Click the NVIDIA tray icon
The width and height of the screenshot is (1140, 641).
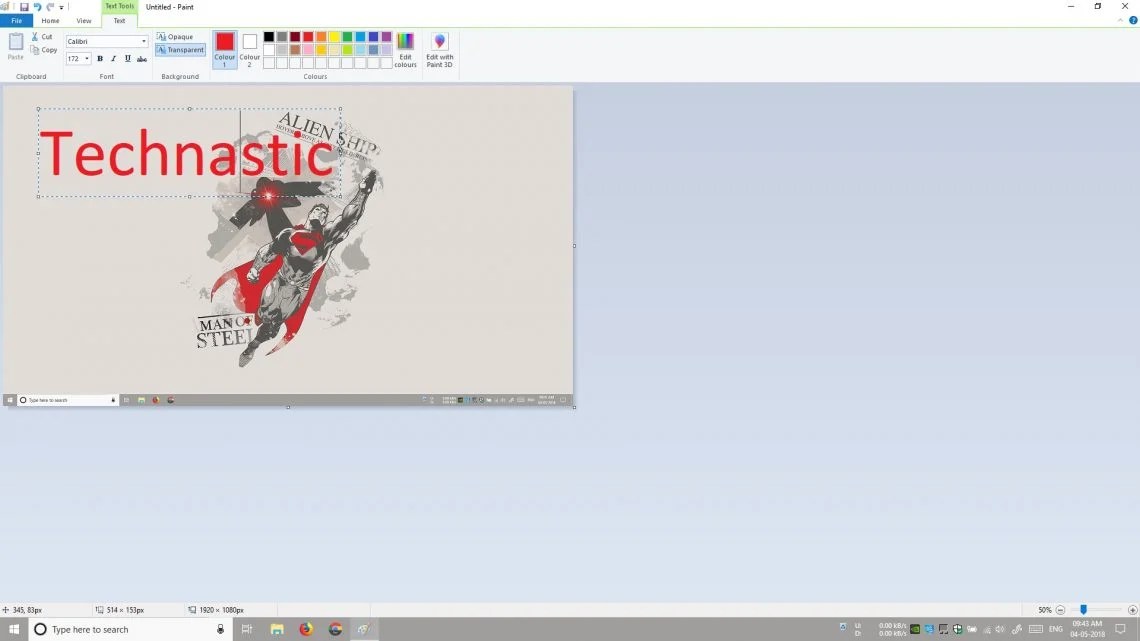point(915,629)
